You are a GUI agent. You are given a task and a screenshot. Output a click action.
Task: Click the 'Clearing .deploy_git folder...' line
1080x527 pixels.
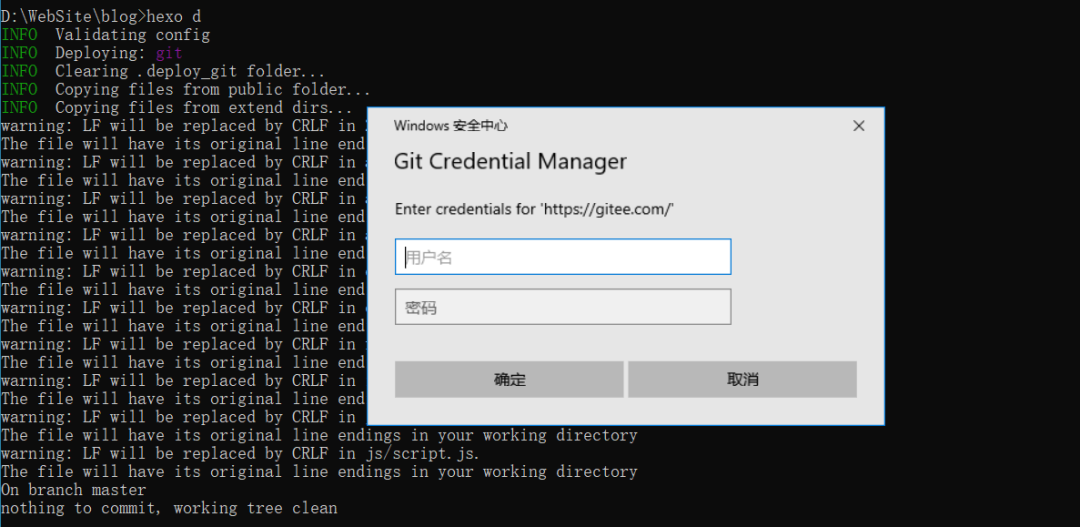coord(190,71)
